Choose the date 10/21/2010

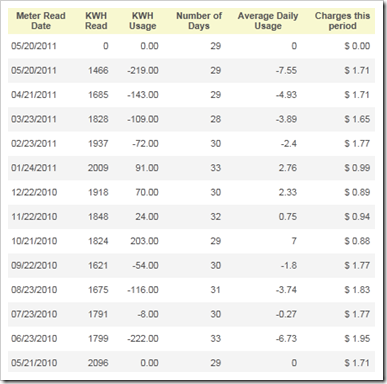click(x=34, y=241)
